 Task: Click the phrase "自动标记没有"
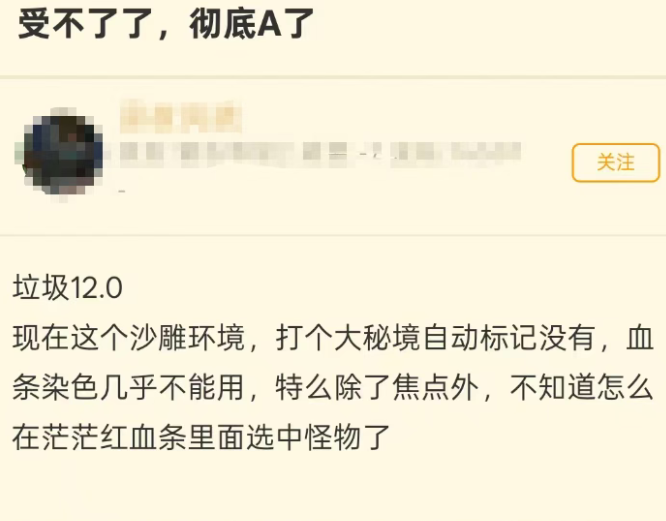point(509,338)
